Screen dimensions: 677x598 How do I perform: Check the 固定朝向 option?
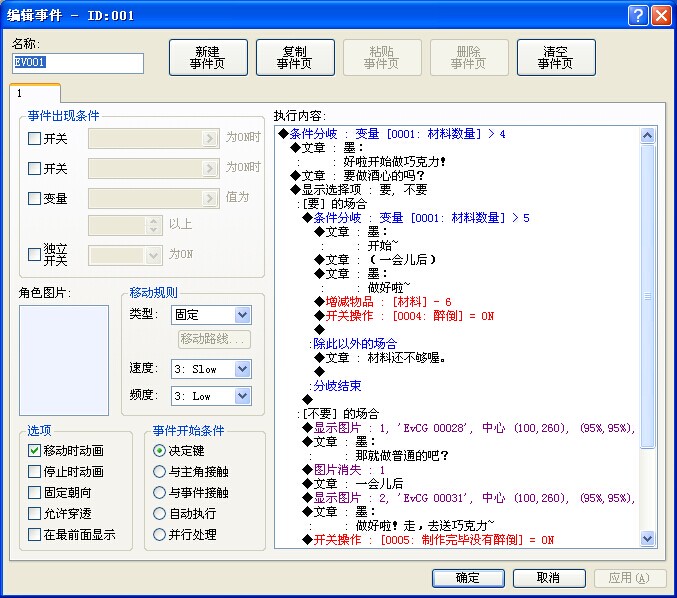coord(34,493)
